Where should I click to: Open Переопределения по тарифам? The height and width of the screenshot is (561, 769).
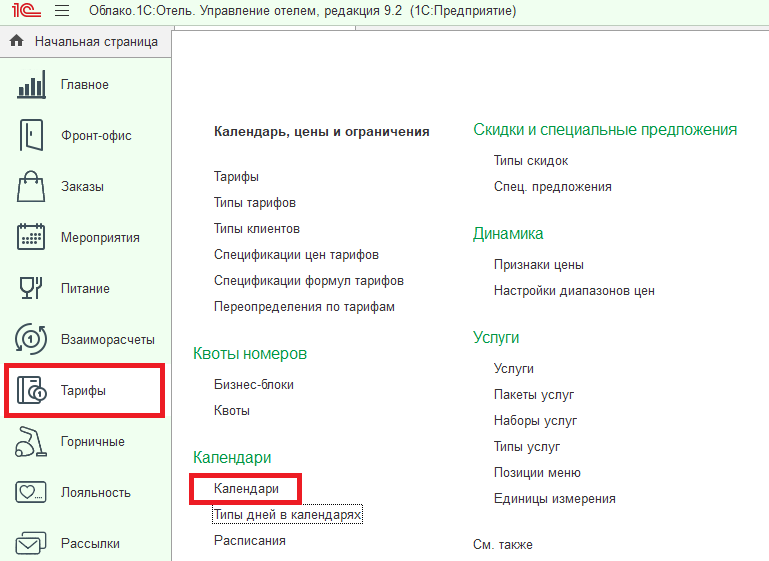coord(304,306)
